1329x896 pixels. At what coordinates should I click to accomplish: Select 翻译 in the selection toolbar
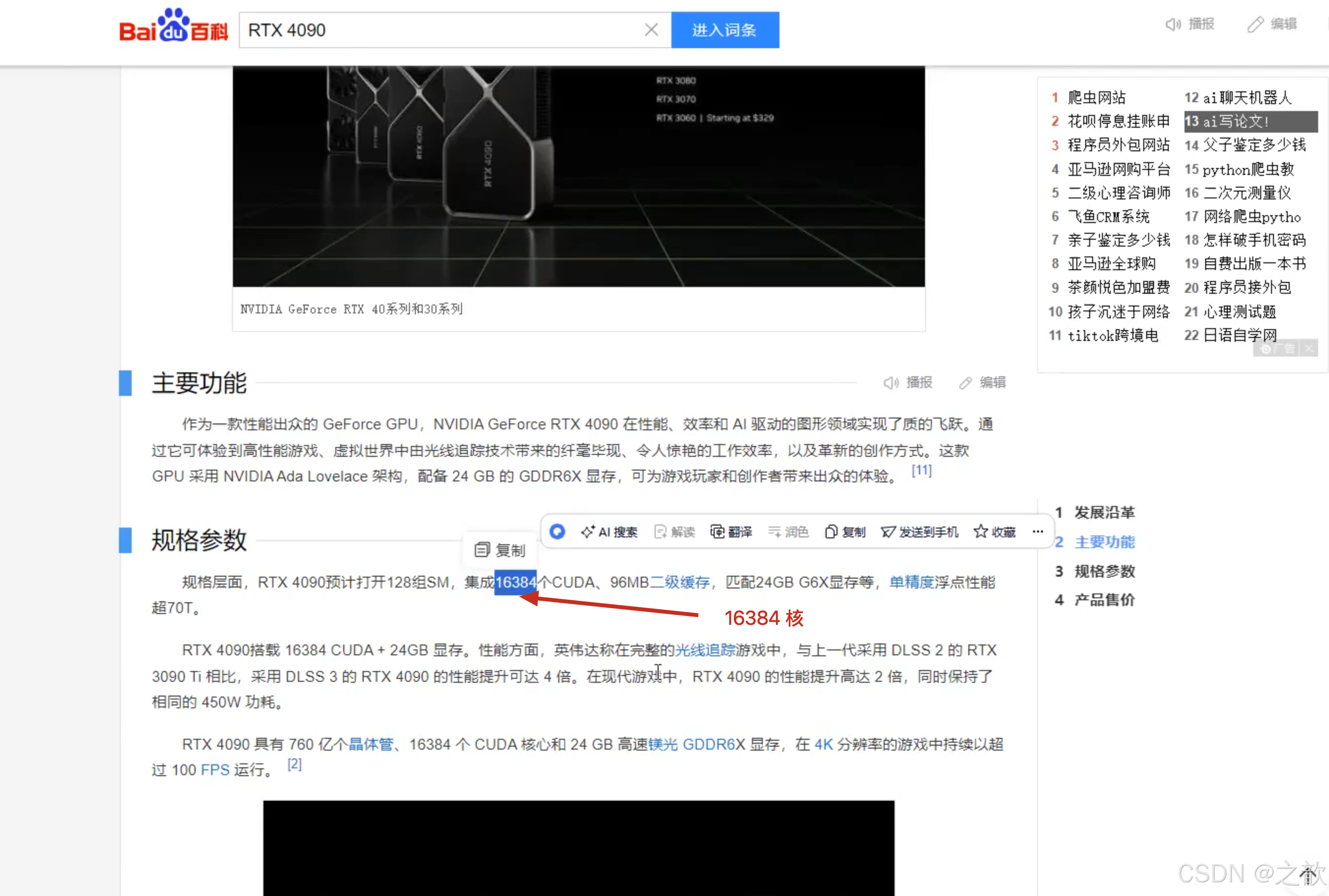tap(731, 532)
